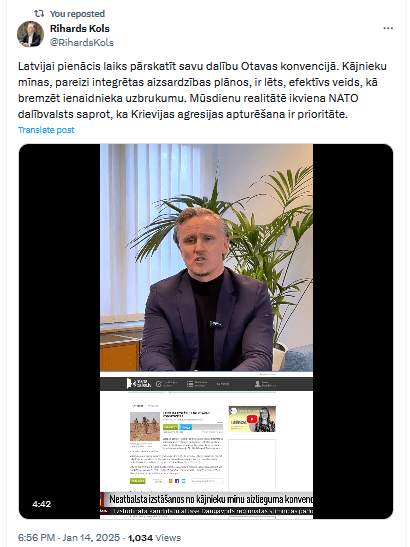Click the Neatbalsta izstāšanos news ticker headline
Viewport: 410px width, 547px height.
[211, 499]
